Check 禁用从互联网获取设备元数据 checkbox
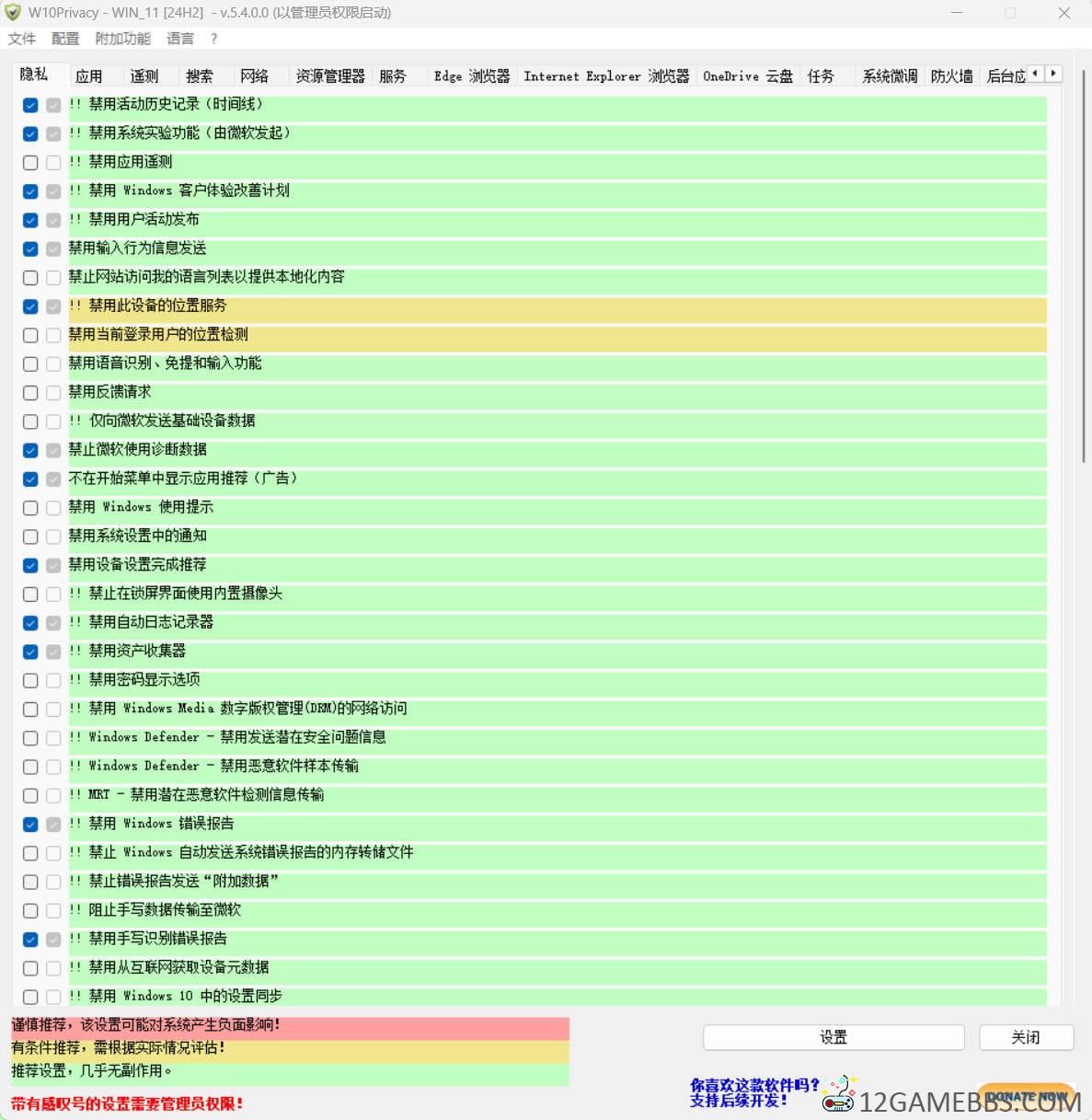 click(30, 968)
